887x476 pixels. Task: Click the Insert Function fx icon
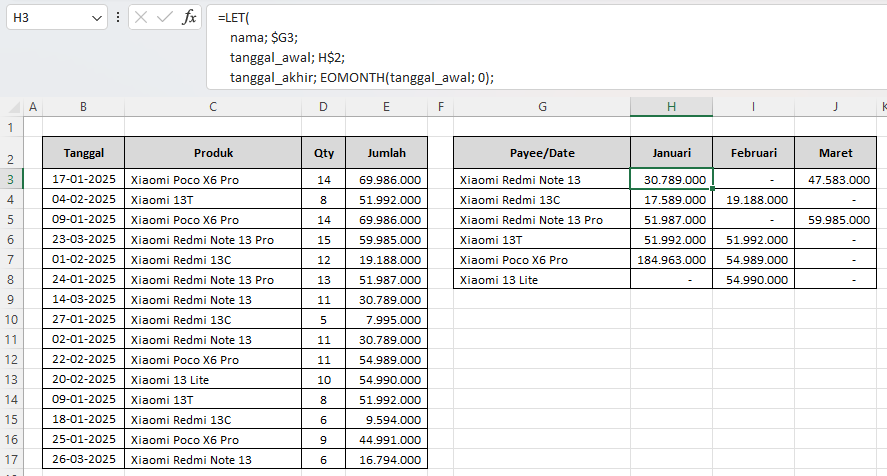189,18
